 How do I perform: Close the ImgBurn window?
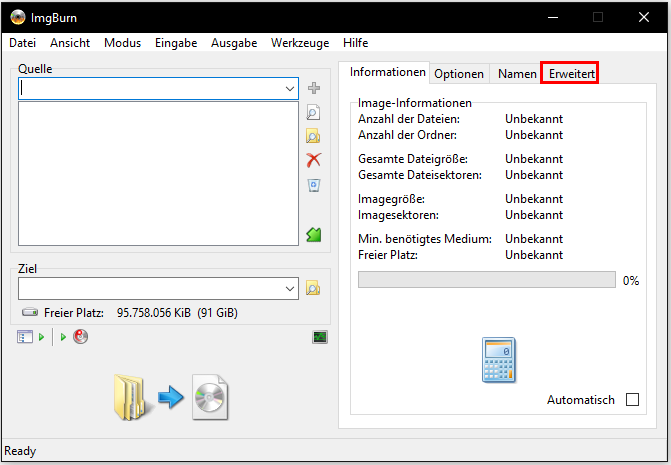(x=644, y=17)
